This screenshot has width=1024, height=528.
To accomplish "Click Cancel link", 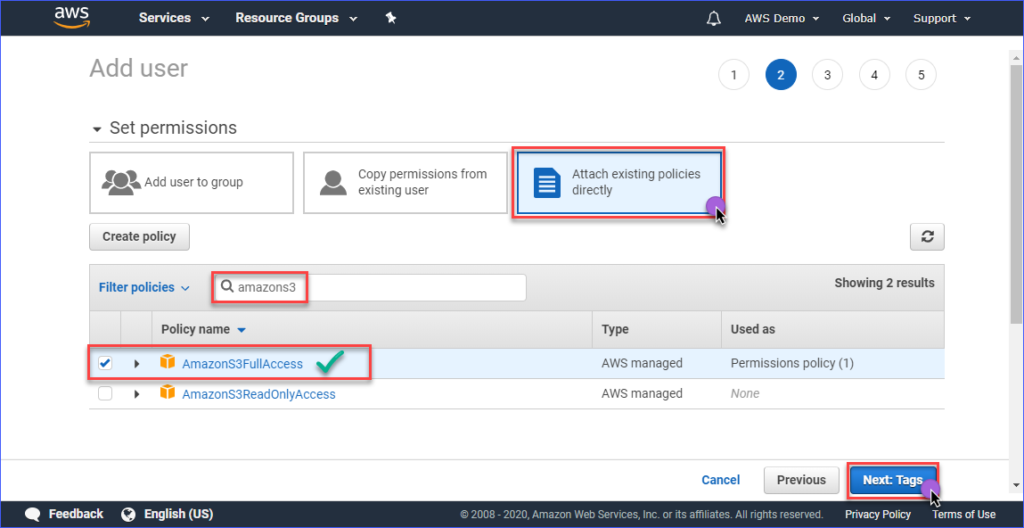I will pos(720,480).
